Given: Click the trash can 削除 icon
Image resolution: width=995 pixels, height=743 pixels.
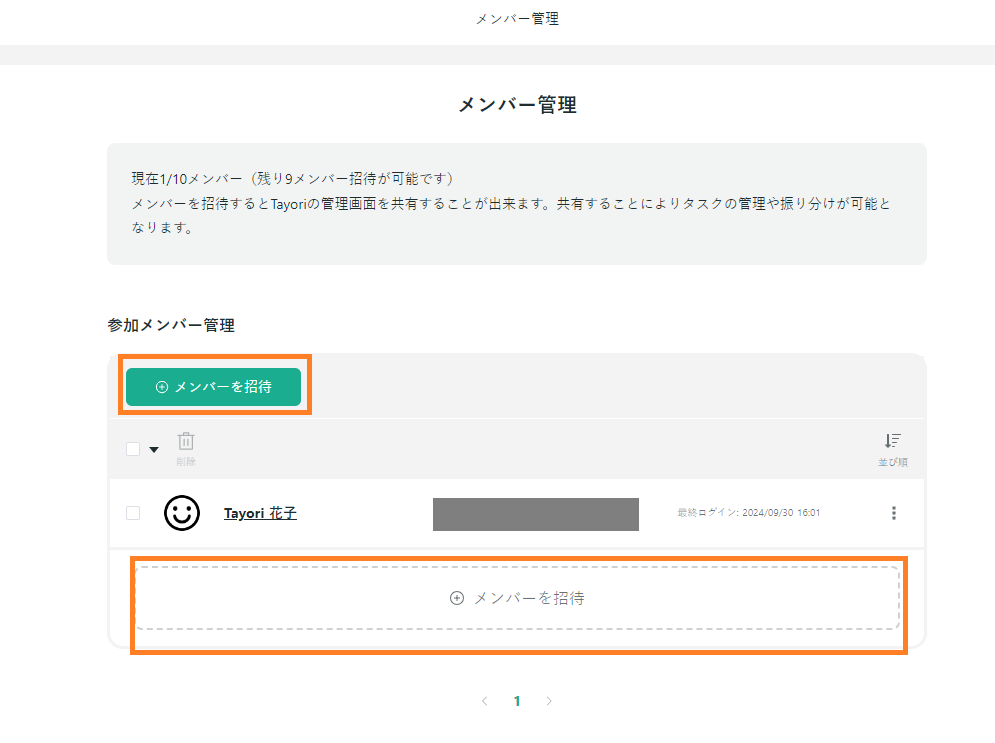Looking at the screenshot, I should pos(186,441).
